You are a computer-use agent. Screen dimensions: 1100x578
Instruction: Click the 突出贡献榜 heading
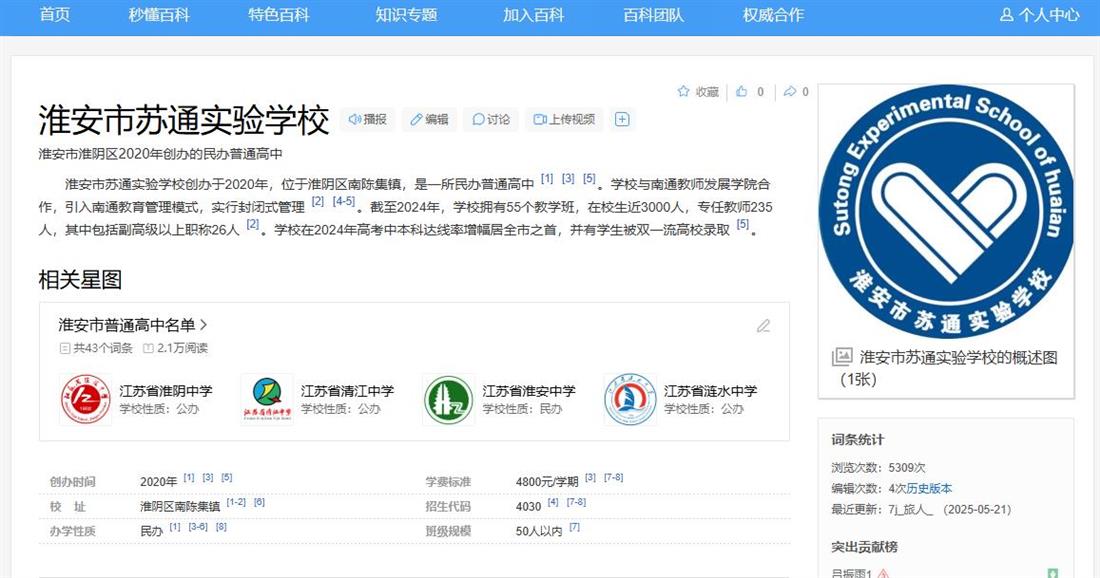point(864,547)
